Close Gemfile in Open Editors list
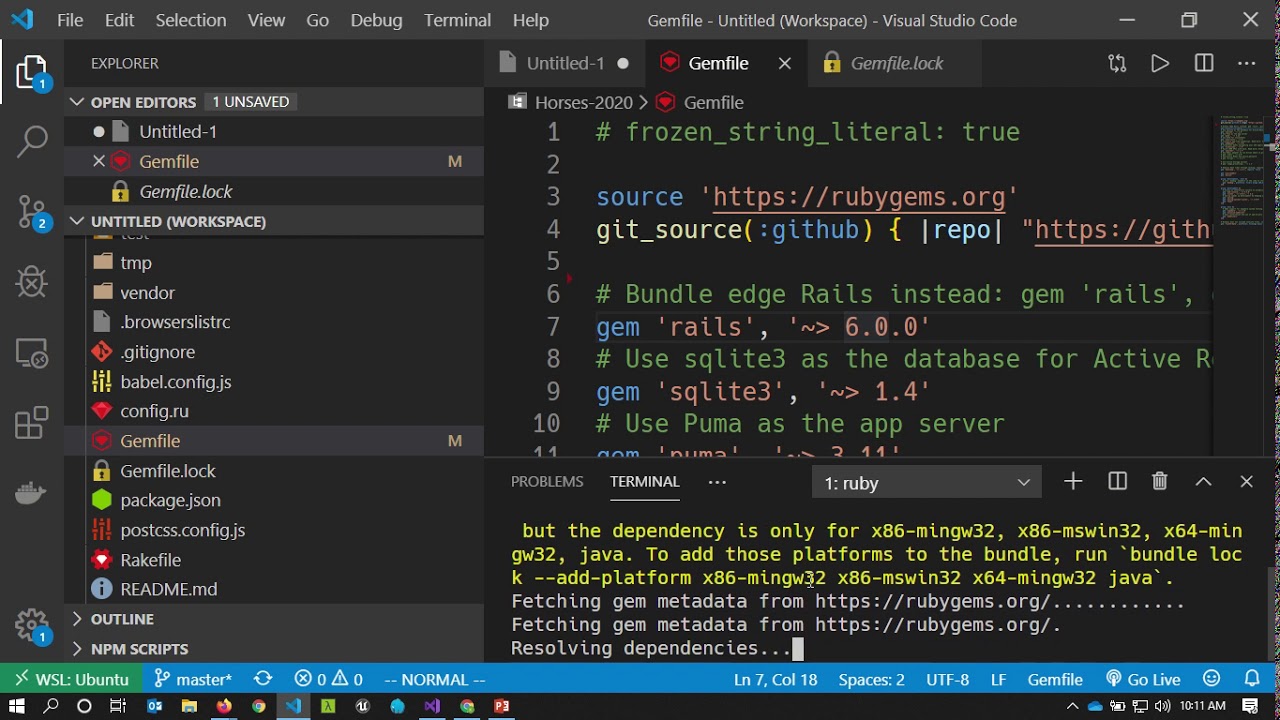1280x720 pixels. point(99,161)
